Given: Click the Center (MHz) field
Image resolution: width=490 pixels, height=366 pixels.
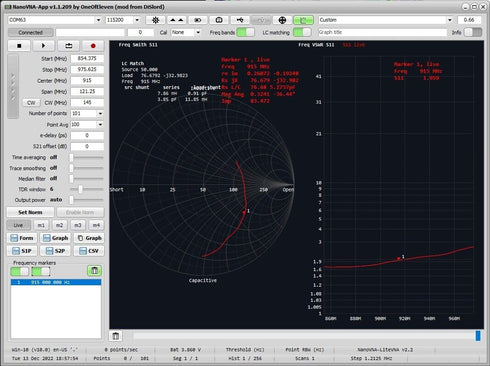Looking at the screenshot, I should [x=87, y=80].
